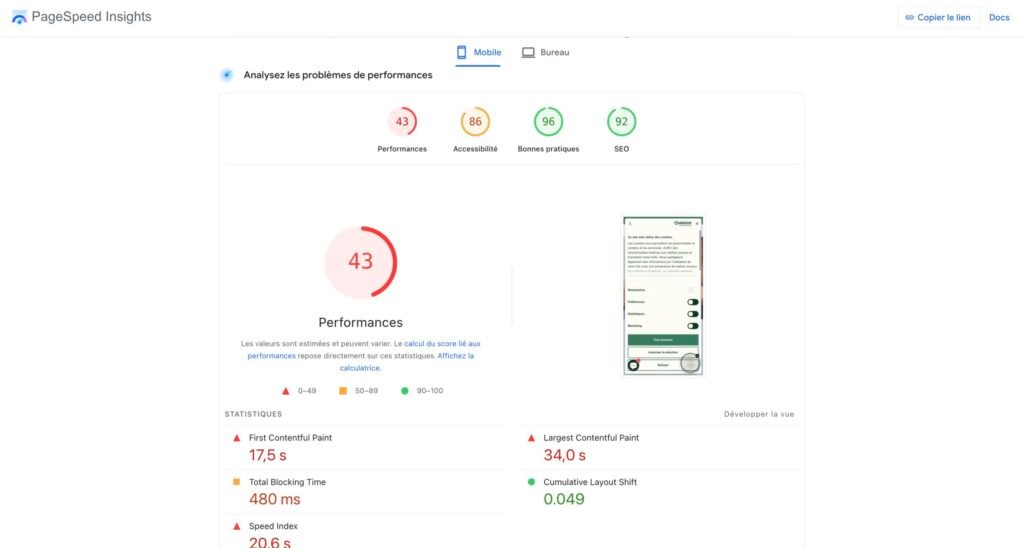This screenshot has height=548, width=1024.
Task: Click green dot beside Cumulative Layout Shift
Action: tap(532, 482)
